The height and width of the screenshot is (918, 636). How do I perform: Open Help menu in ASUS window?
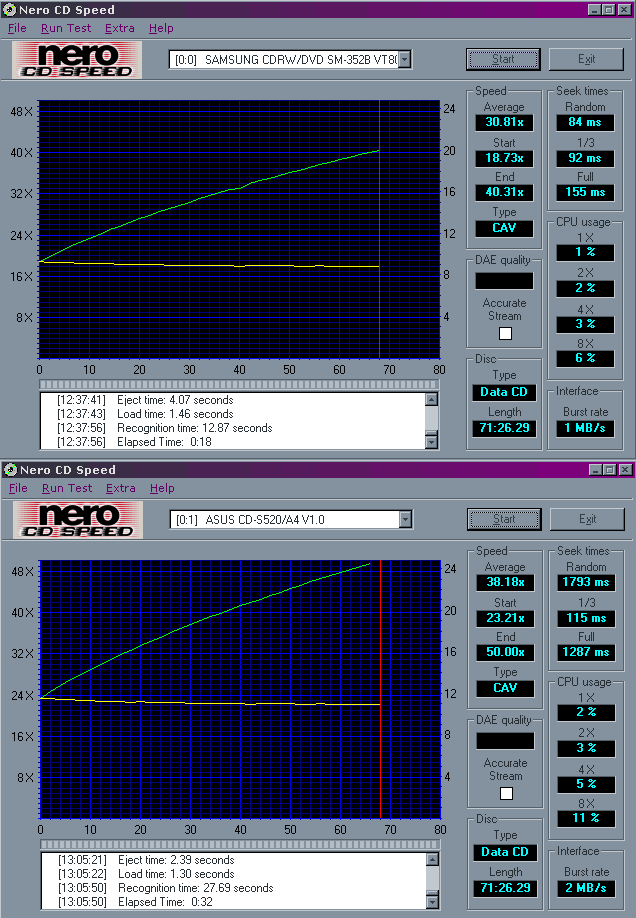coord(162,488)
